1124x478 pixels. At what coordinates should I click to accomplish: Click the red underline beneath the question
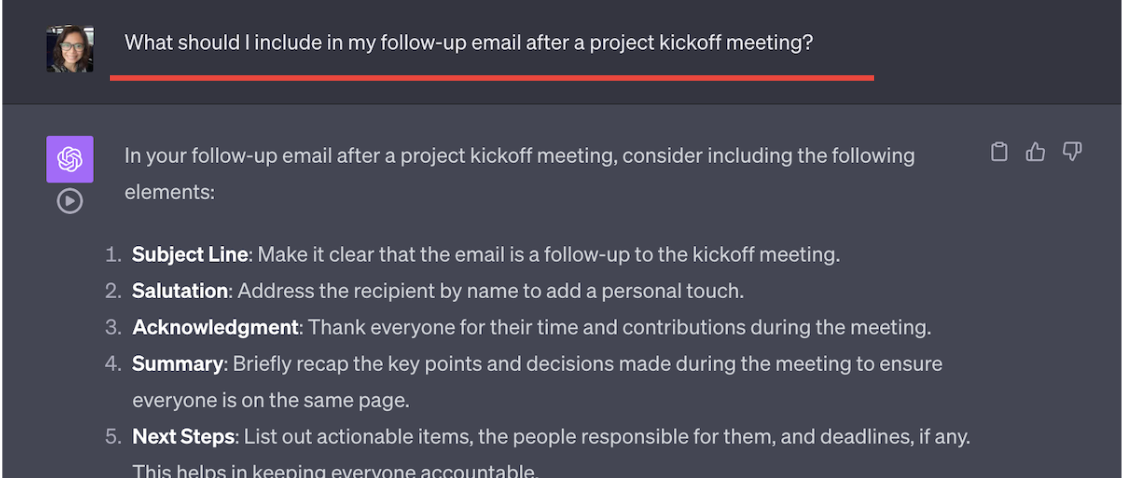pos(491,77)
